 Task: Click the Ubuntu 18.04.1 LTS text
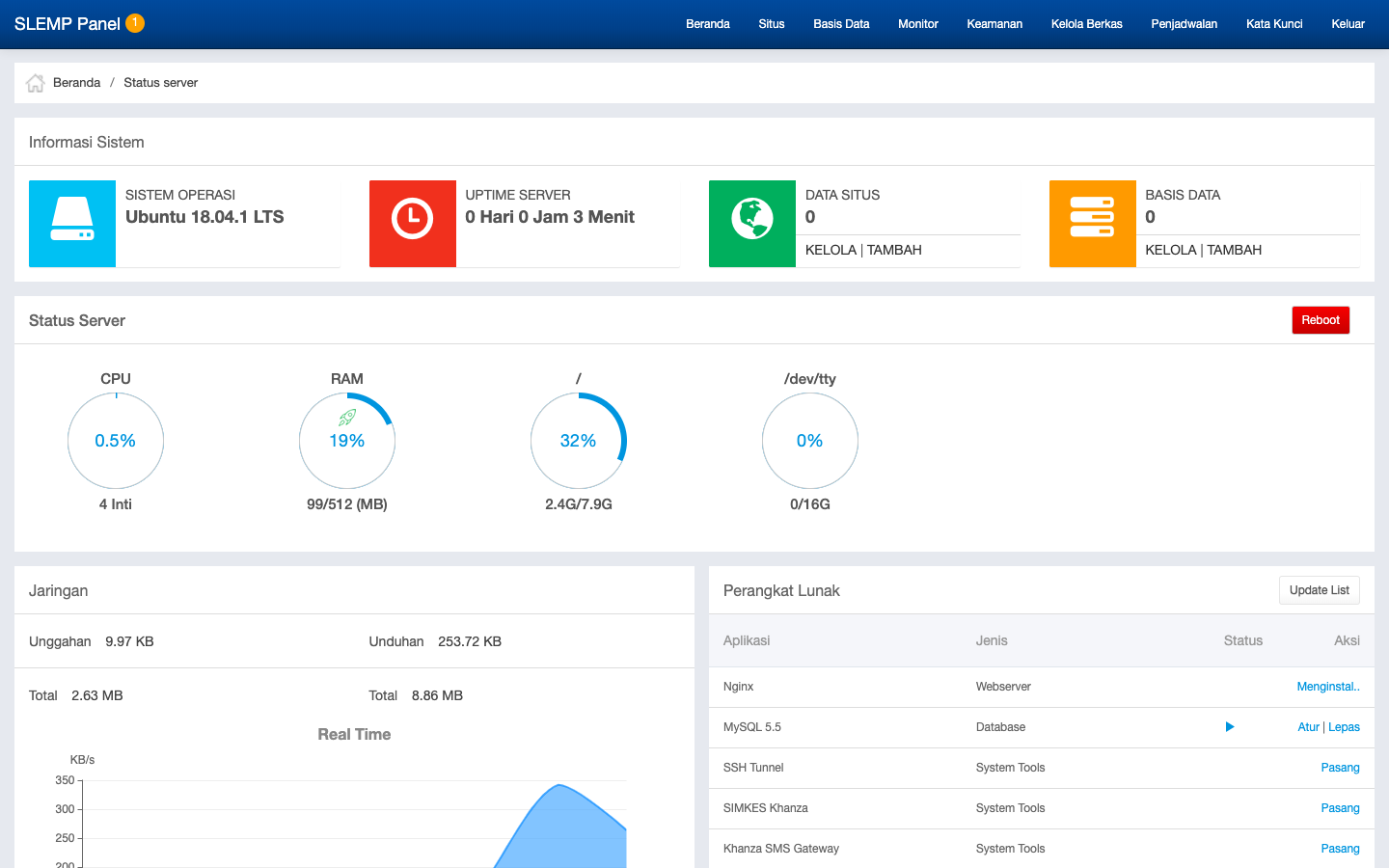pyautogui.click(x=204, y=217)
